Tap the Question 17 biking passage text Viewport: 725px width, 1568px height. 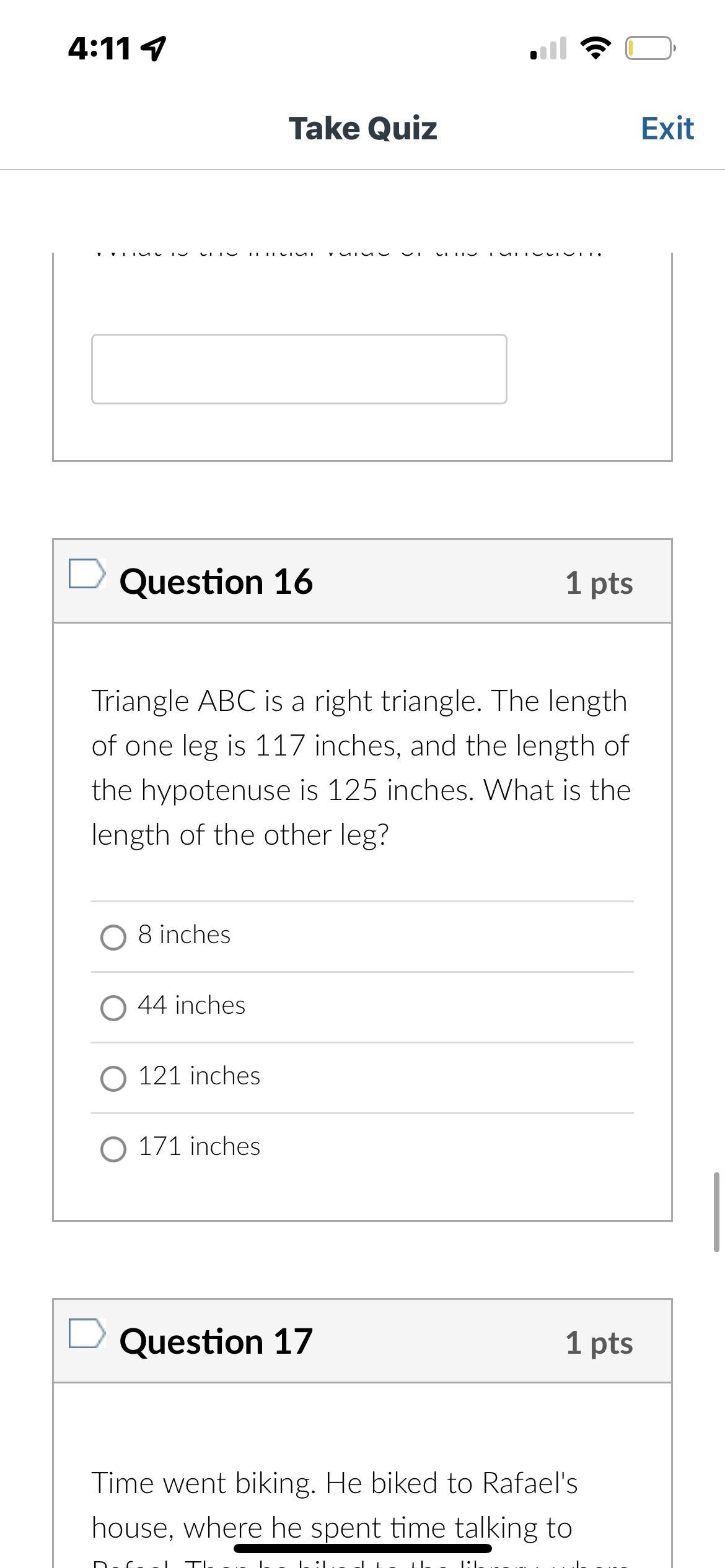[x=335, y=1505]
